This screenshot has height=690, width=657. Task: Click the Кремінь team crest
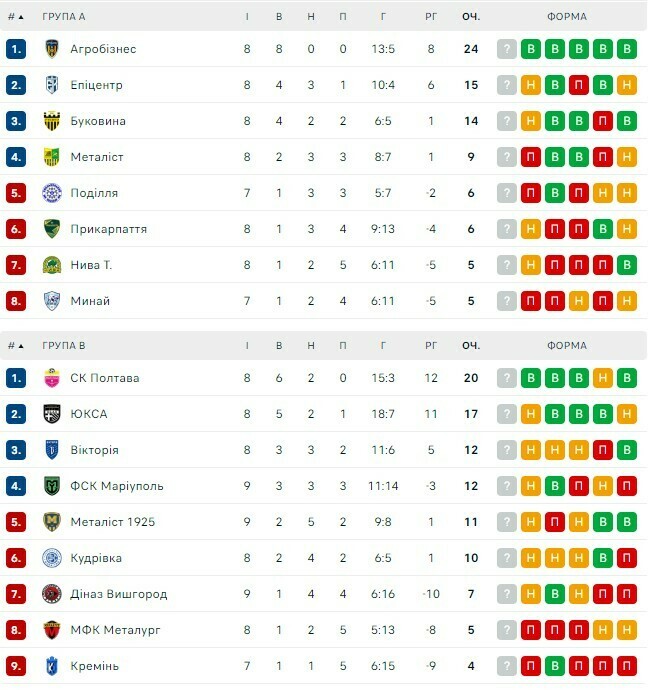coord(52,666)
